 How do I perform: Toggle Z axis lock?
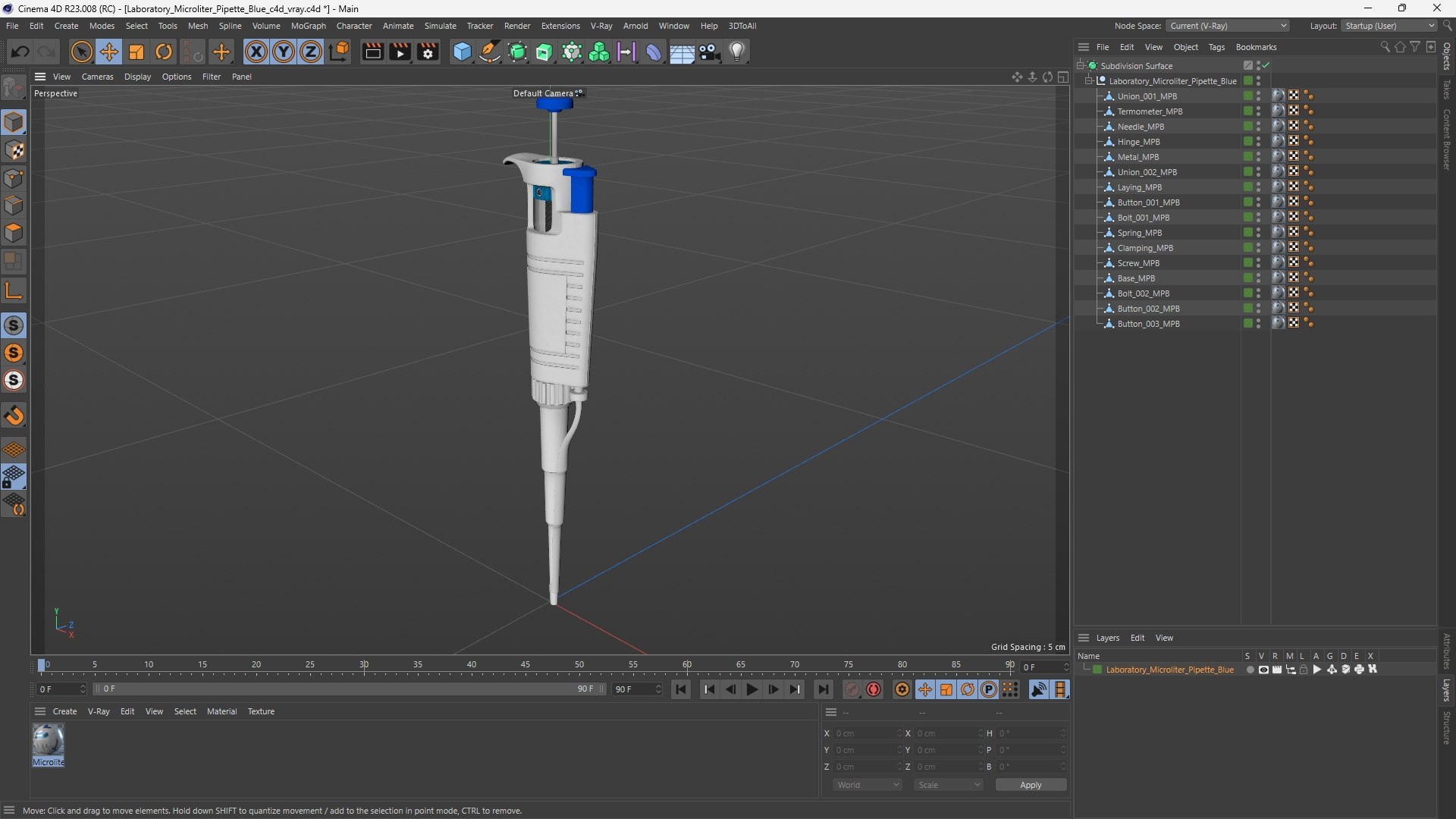pos(311,52)
